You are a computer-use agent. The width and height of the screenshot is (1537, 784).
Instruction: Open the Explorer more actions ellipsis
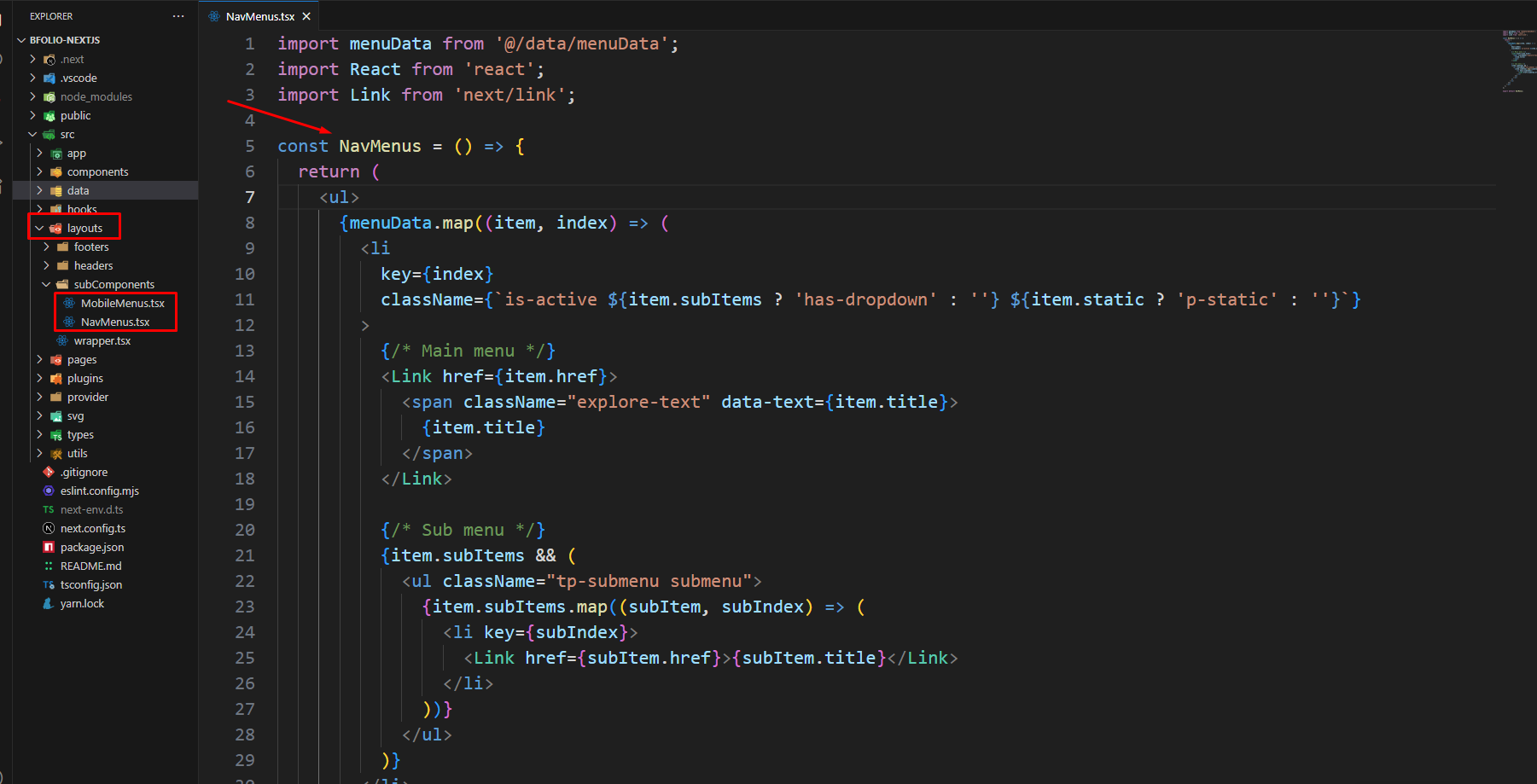point(178,16)
